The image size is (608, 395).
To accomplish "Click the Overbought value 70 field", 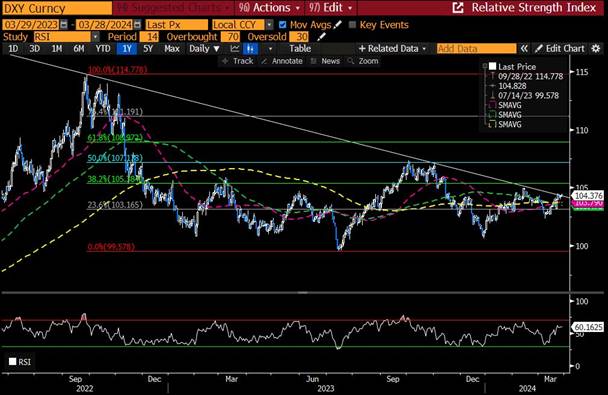I will 231,37.
